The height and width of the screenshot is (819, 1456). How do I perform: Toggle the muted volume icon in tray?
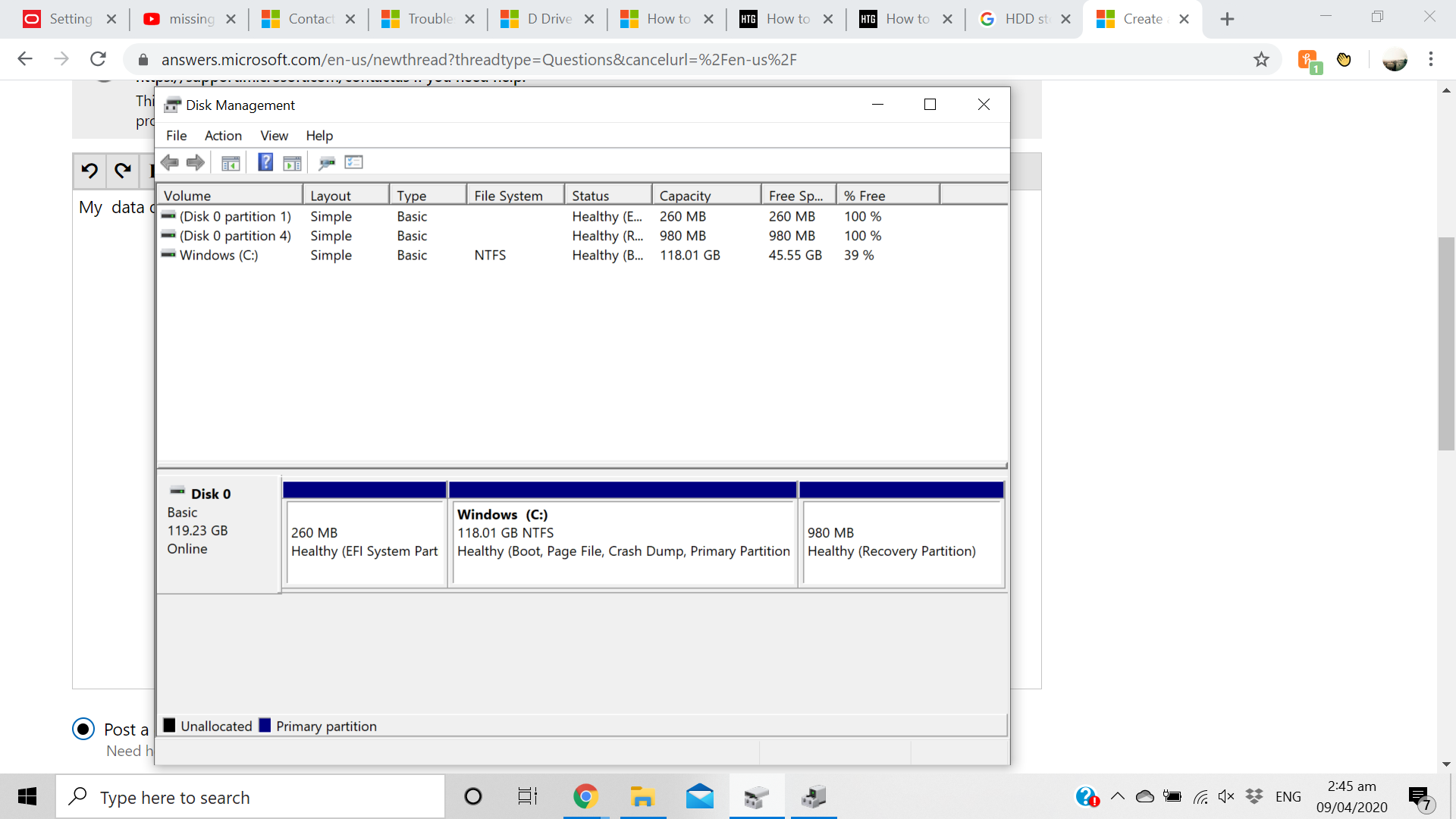pos(1225,796)
